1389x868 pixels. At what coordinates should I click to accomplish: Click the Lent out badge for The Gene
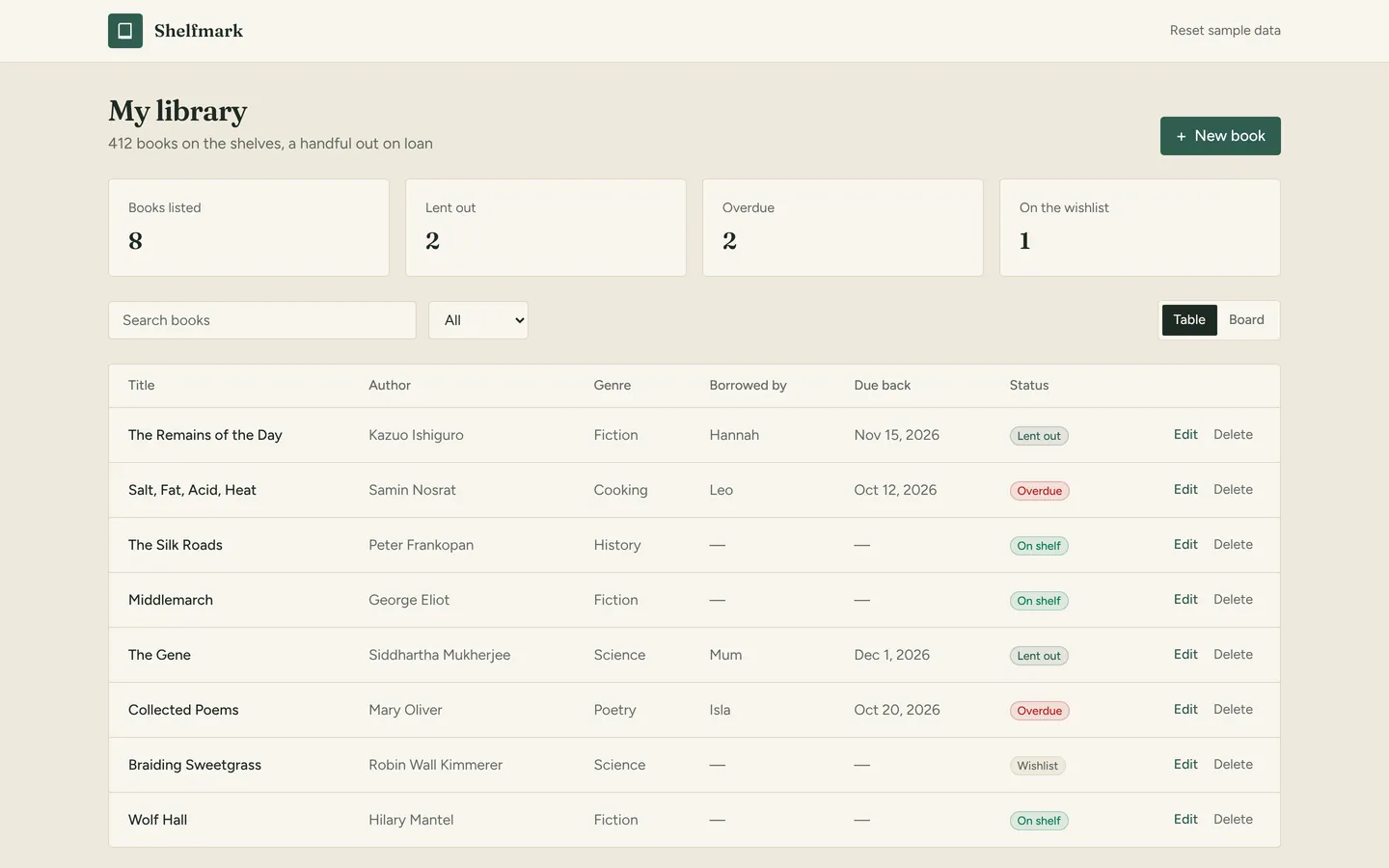1039,656
